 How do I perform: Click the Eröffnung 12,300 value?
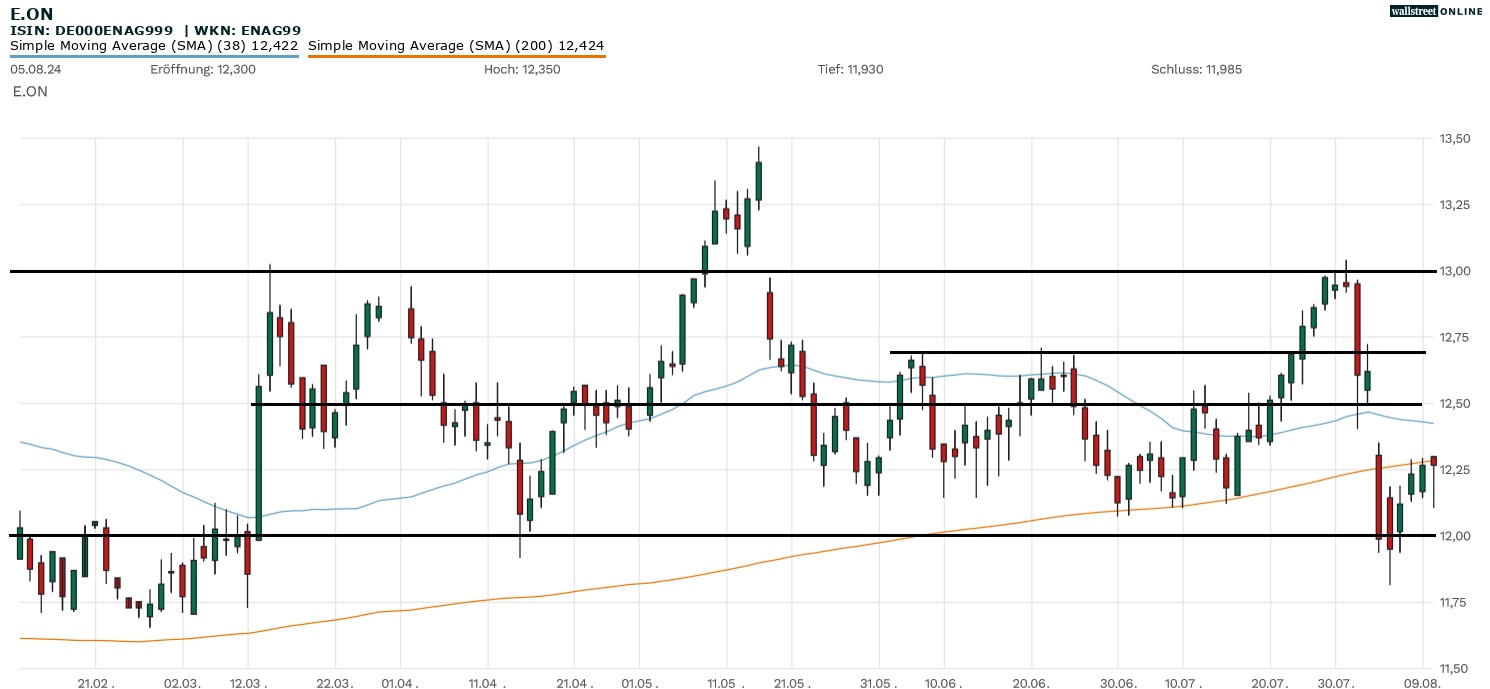click(x=203, y=69)
